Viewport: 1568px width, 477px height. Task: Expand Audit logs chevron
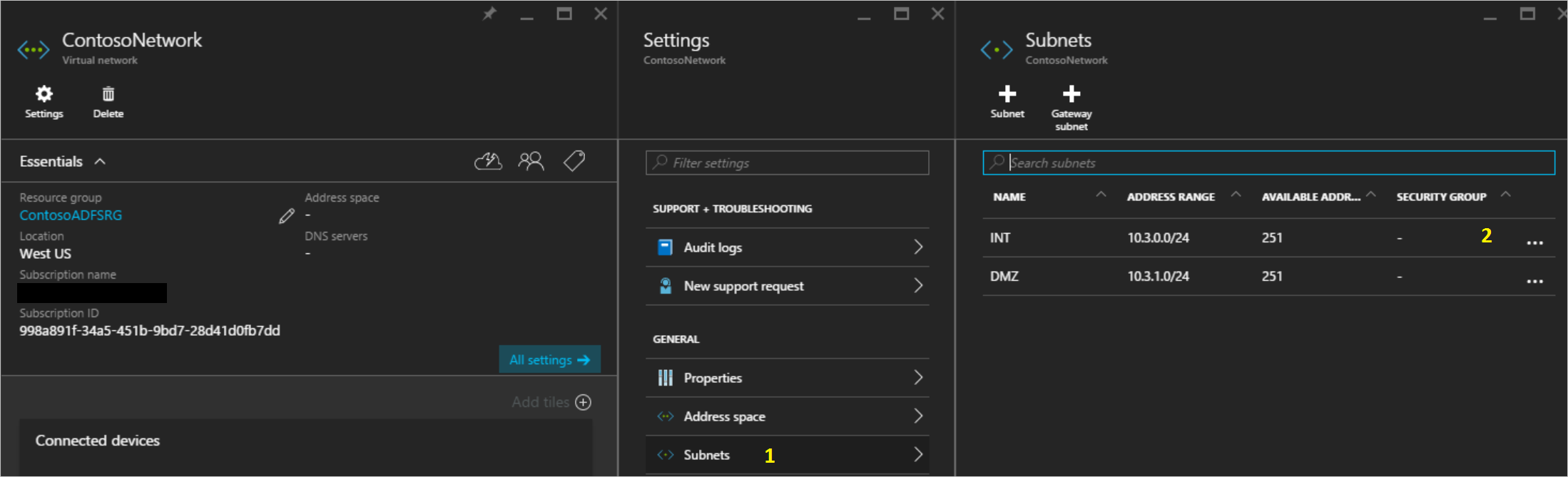click(919, 247)
